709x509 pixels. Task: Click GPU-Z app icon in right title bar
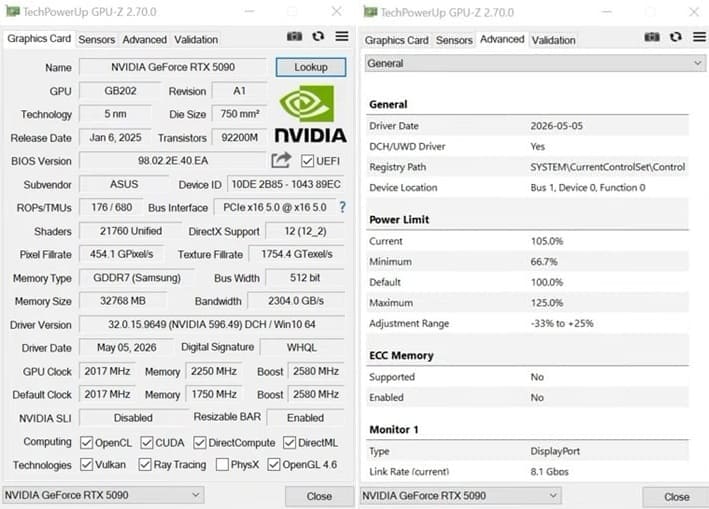370,12
